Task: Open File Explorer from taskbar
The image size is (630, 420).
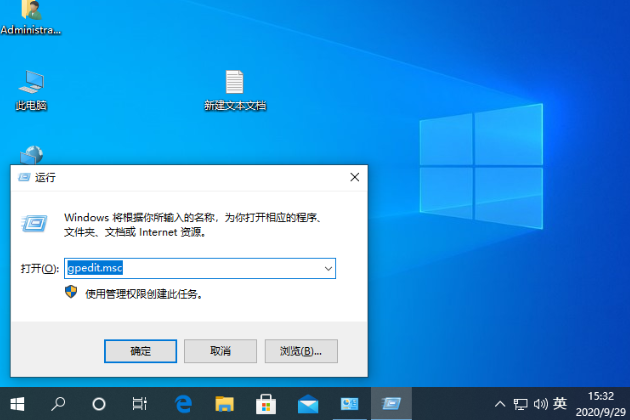Action: pyautogui.click(x=224, y=404)
